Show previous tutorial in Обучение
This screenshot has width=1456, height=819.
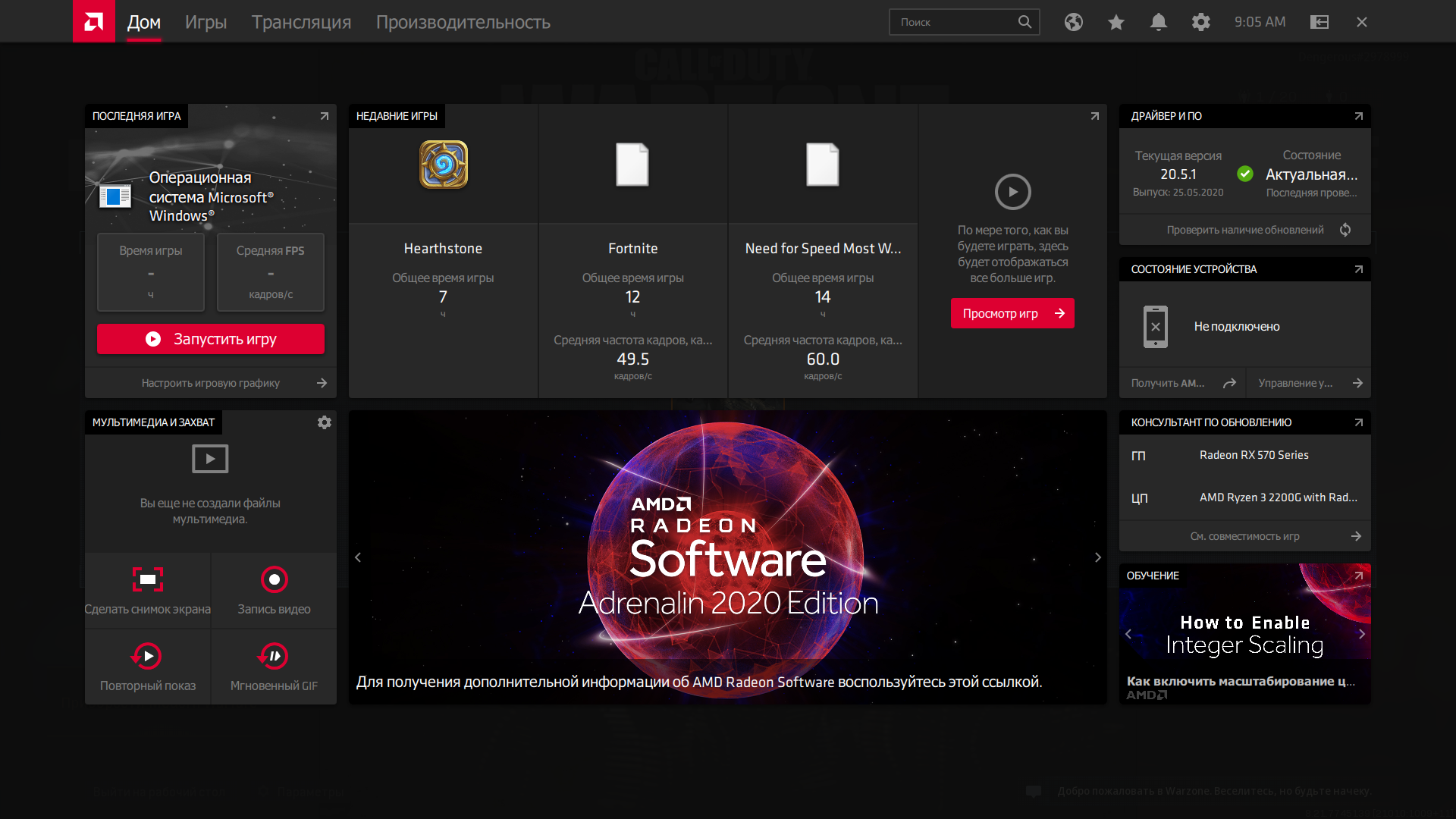tap(1128, 634)
